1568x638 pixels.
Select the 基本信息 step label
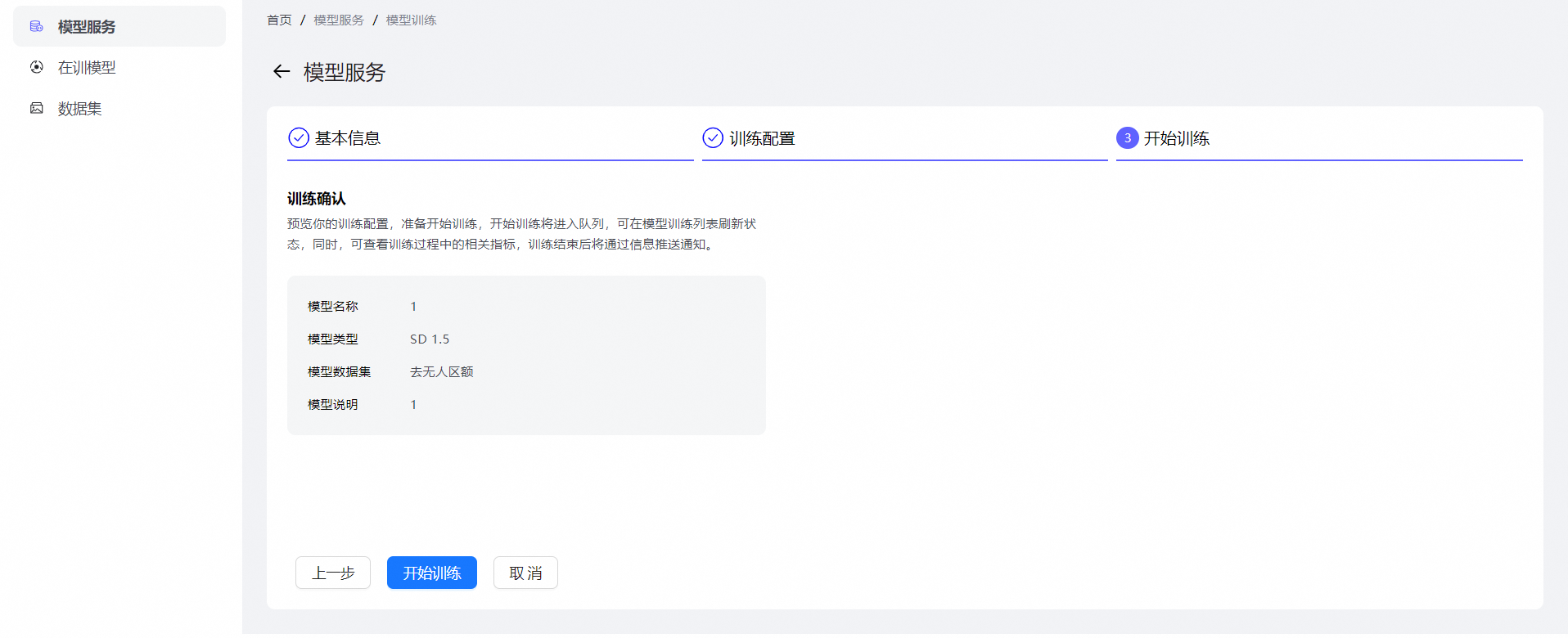348,138
